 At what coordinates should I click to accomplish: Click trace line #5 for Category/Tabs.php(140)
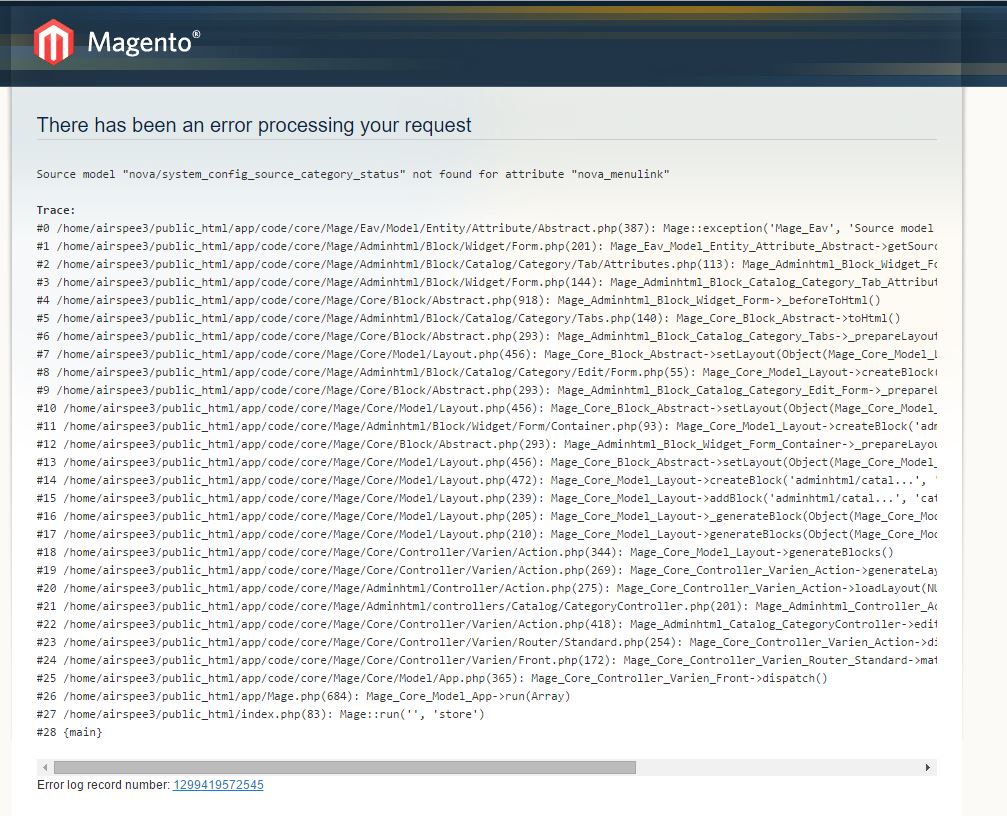(x=468, y=318)
